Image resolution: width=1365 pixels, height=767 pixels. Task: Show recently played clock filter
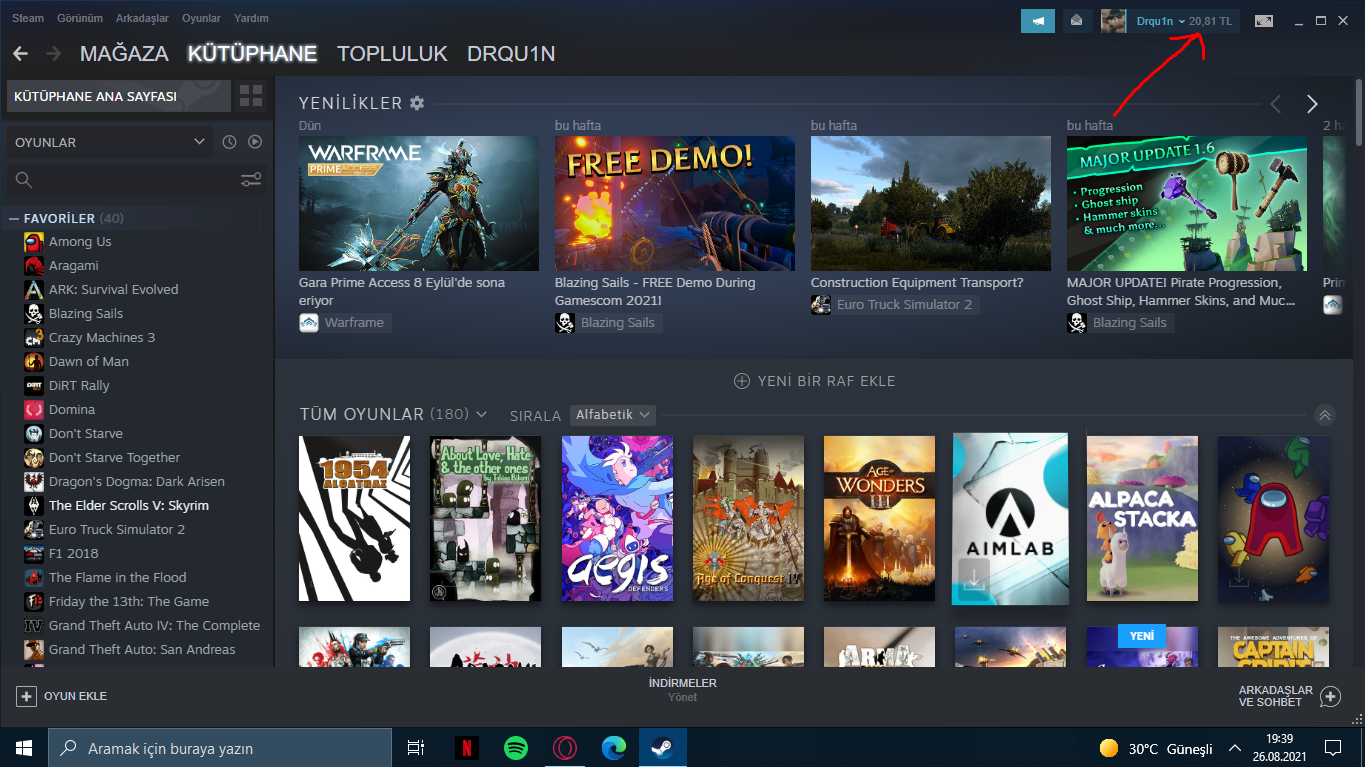tap(229, 142)
